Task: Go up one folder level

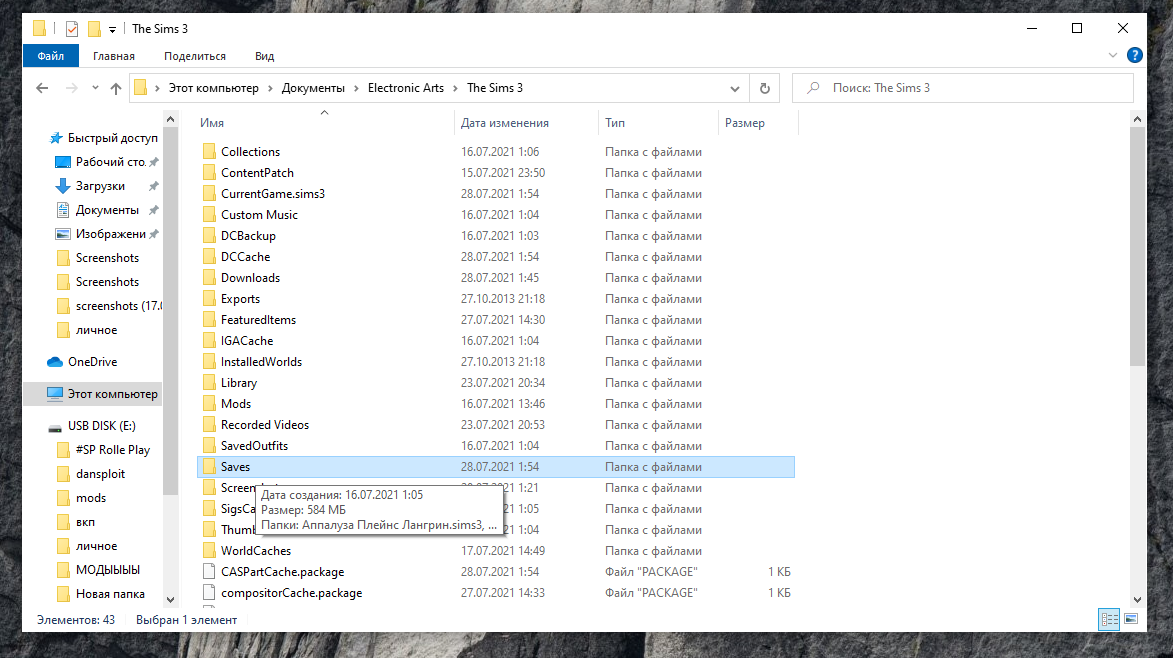Action: [116, 88]
